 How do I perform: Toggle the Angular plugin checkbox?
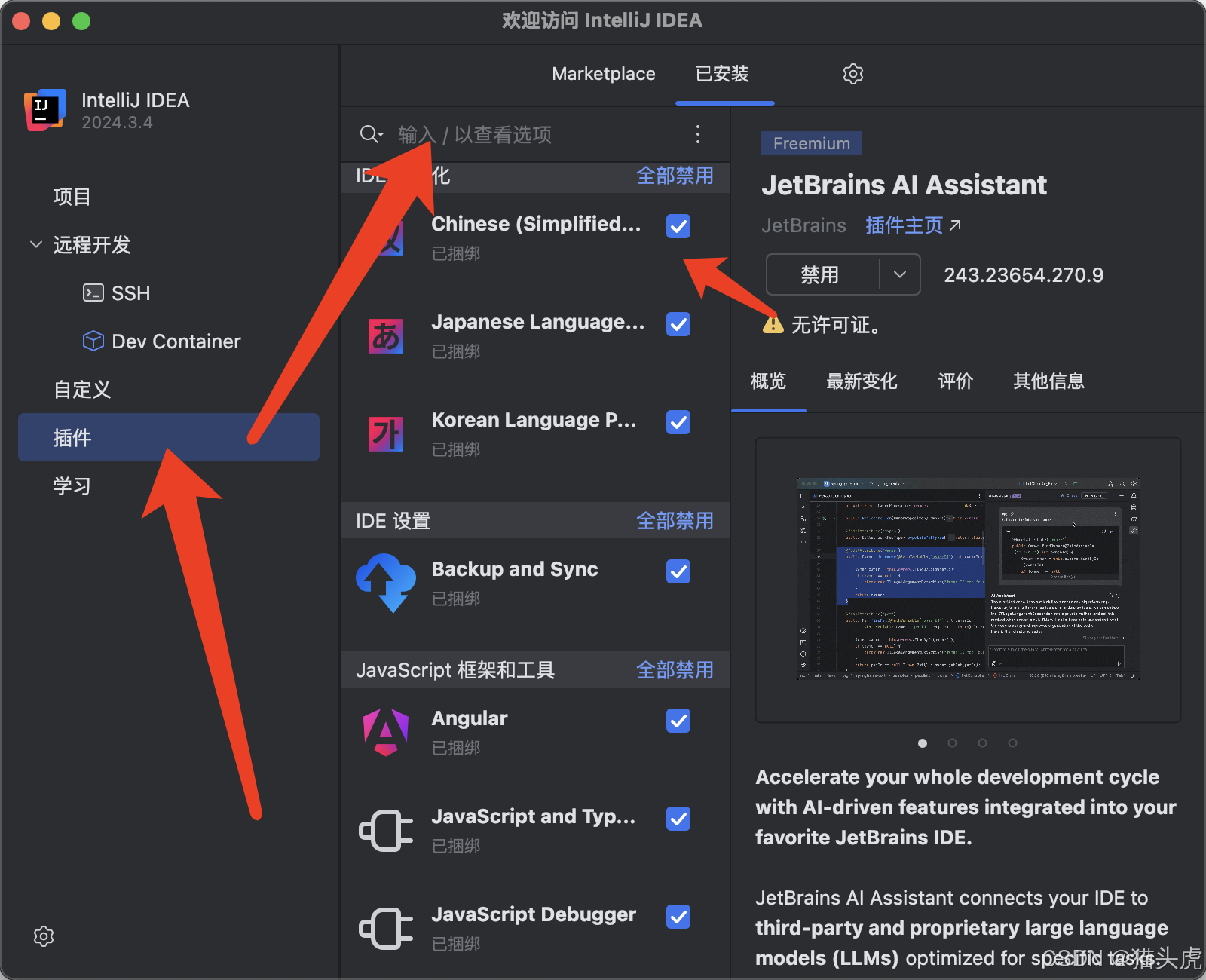click(x=678, y=721)
